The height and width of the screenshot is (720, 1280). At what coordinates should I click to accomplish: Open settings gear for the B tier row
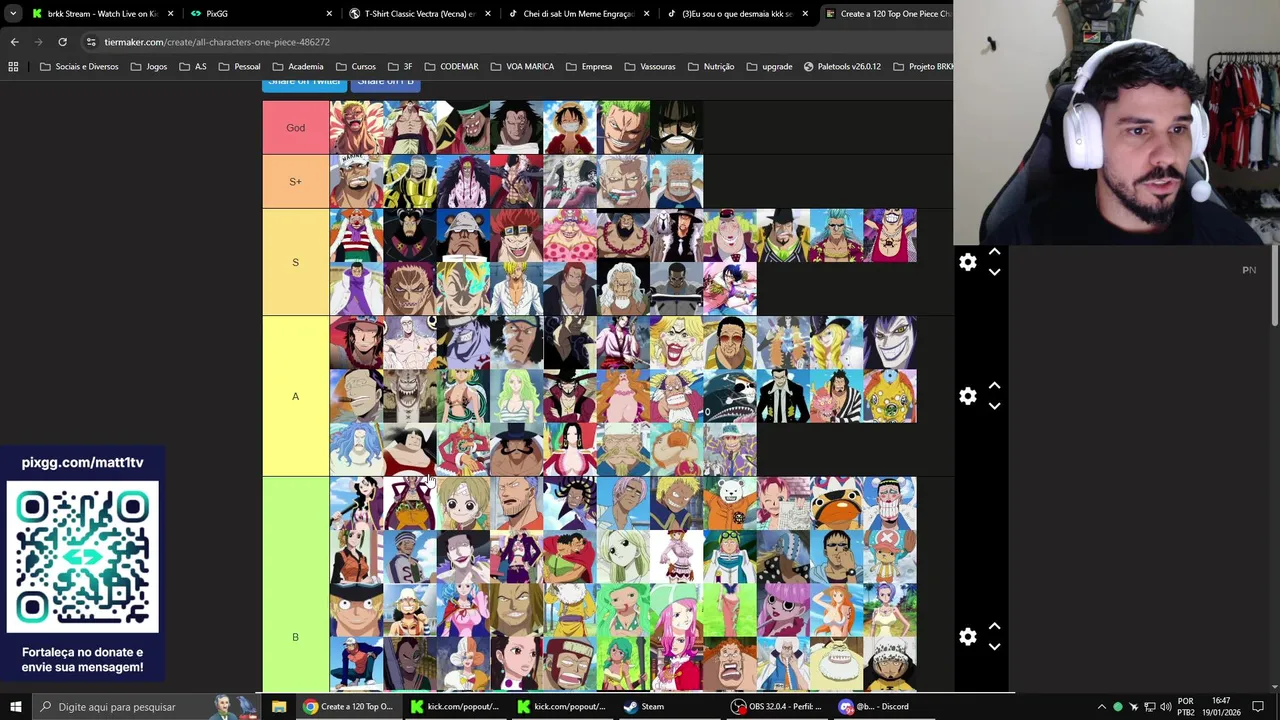(x=967, y=637)
